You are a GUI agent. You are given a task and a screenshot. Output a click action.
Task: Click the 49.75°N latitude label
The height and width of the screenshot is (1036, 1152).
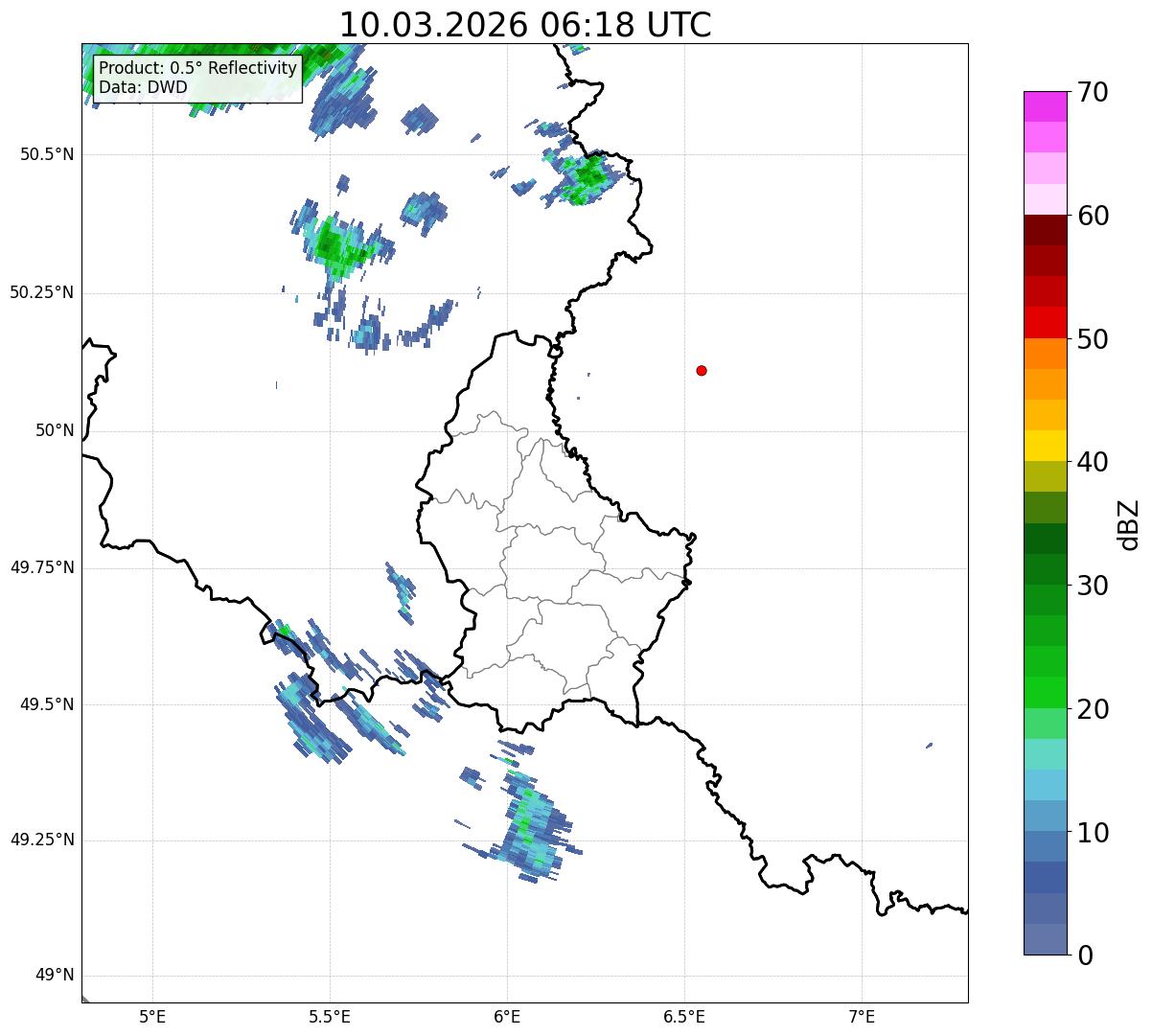click(x=42, y=567)
